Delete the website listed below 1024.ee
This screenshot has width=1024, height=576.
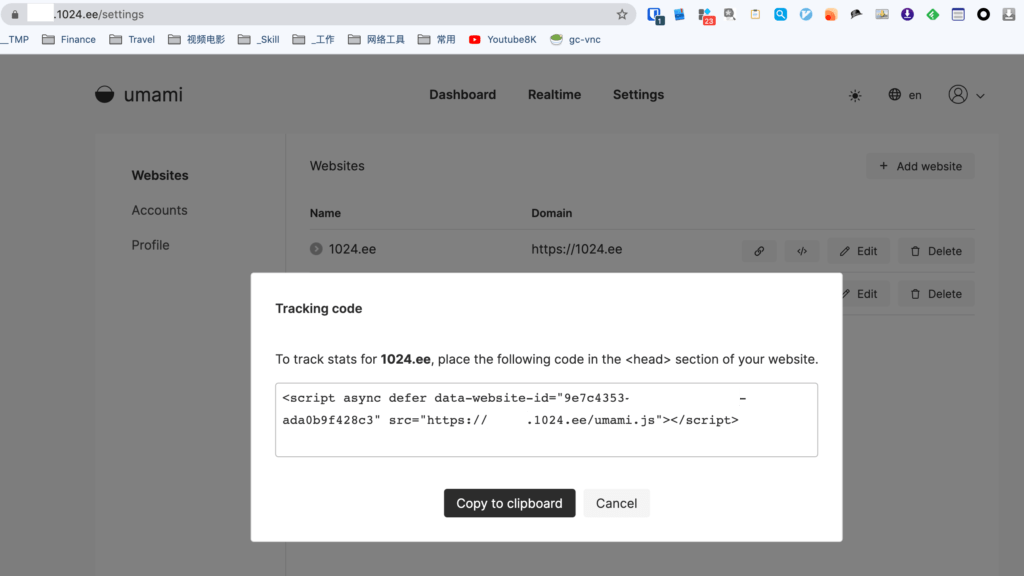pos(936,294)
